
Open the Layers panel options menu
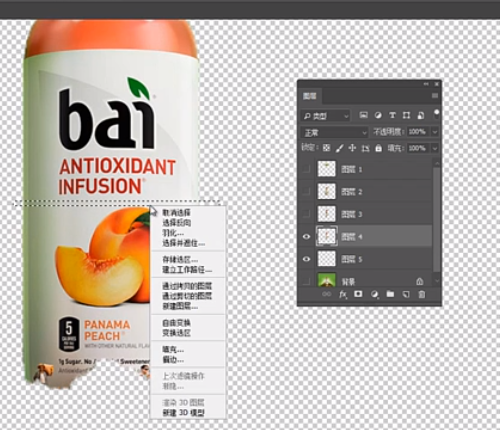point(435,96)
